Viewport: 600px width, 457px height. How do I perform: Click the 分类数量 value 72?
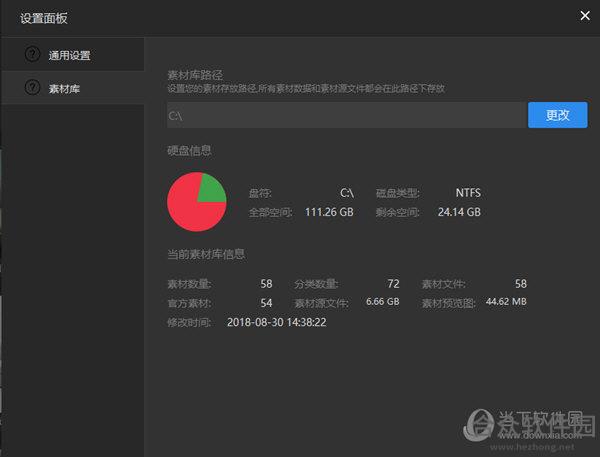click(x=393, y=284)
